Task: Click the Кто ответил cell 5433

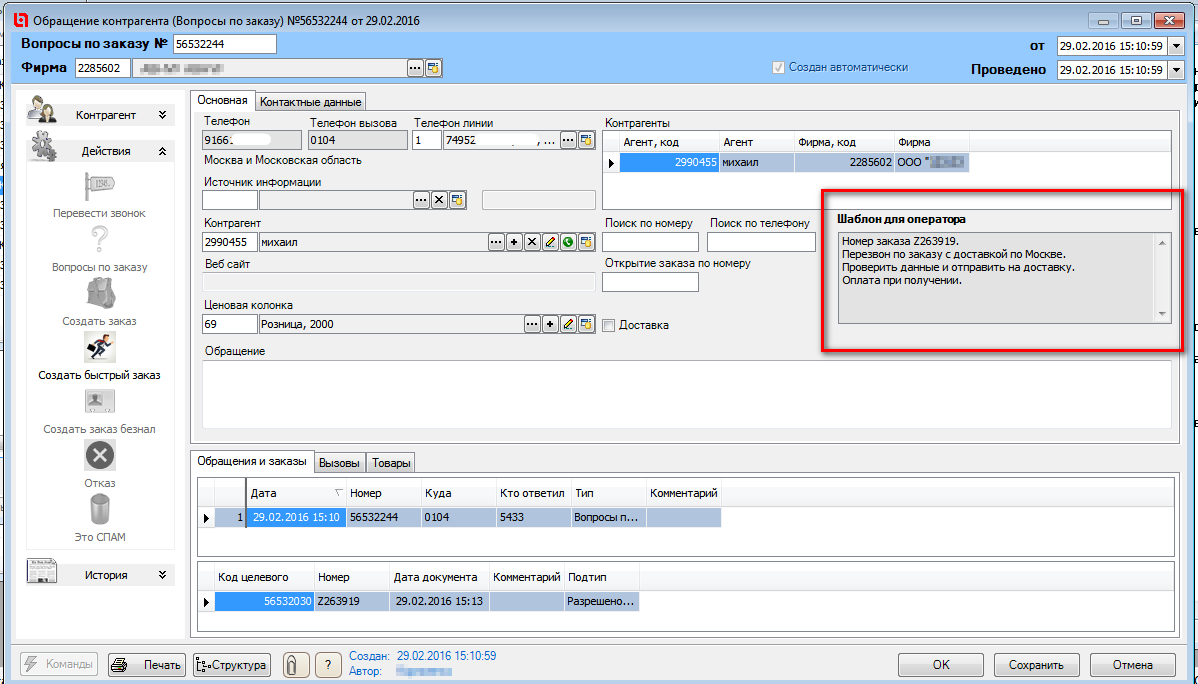Action: click(x=533, y=517)
